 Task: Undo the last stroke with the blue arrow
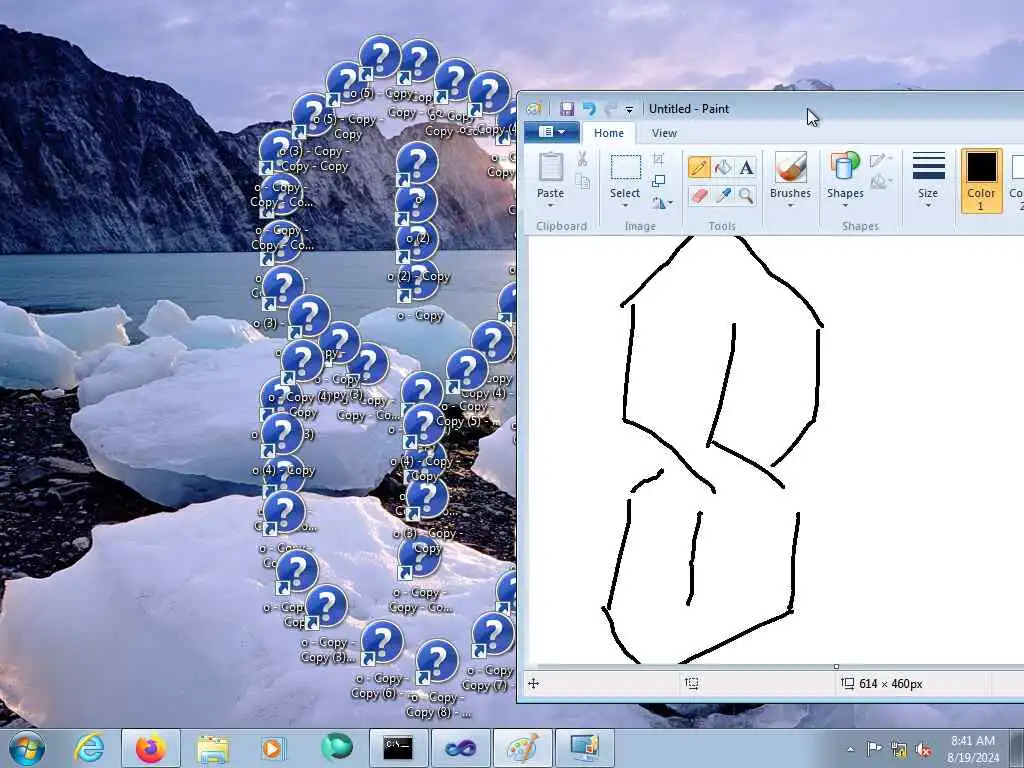tap(589, 109)
